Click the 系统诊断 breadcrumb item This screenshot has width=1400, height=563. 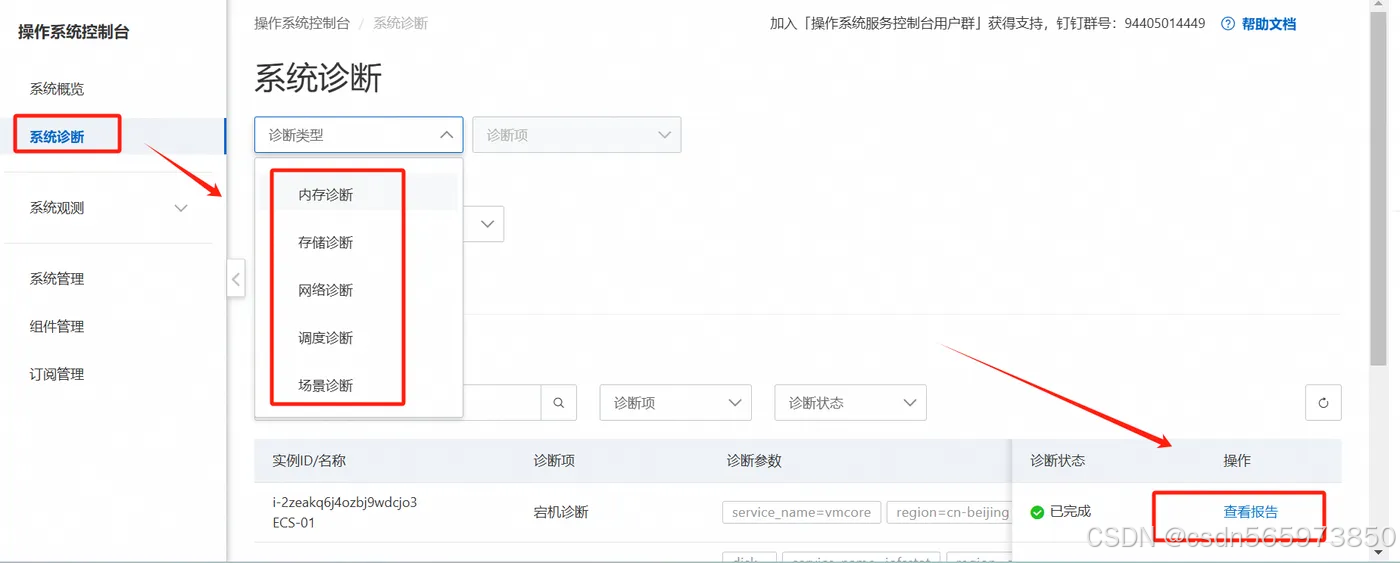click(400, 22)
